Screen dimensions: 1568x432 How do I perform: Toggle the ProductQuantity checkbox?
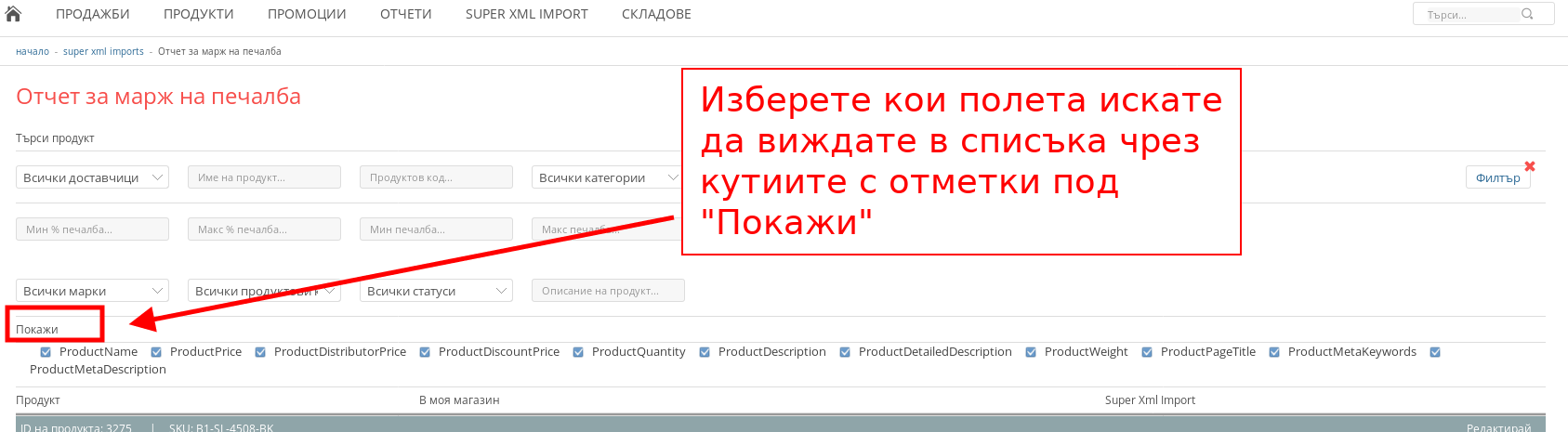click(x=578, y=352)
